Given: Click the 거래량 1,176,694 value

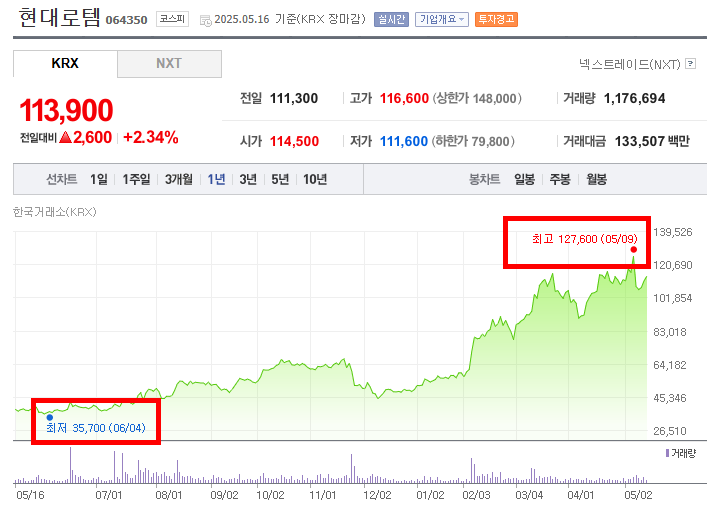Looking at the screenshot, I should coord(634,98).
